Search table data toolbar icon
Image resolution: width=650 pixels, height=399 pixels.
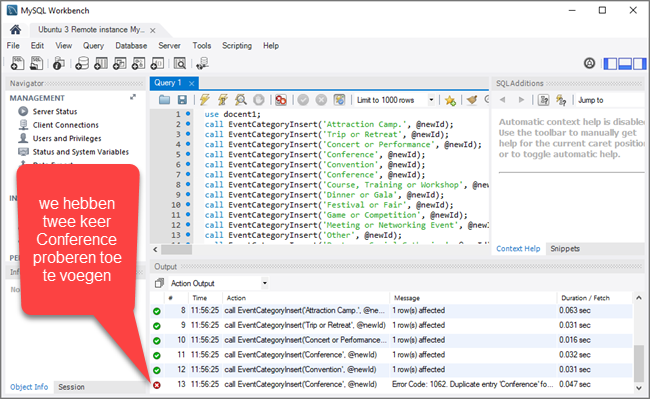pyautogui.click(x=179, y=63)
